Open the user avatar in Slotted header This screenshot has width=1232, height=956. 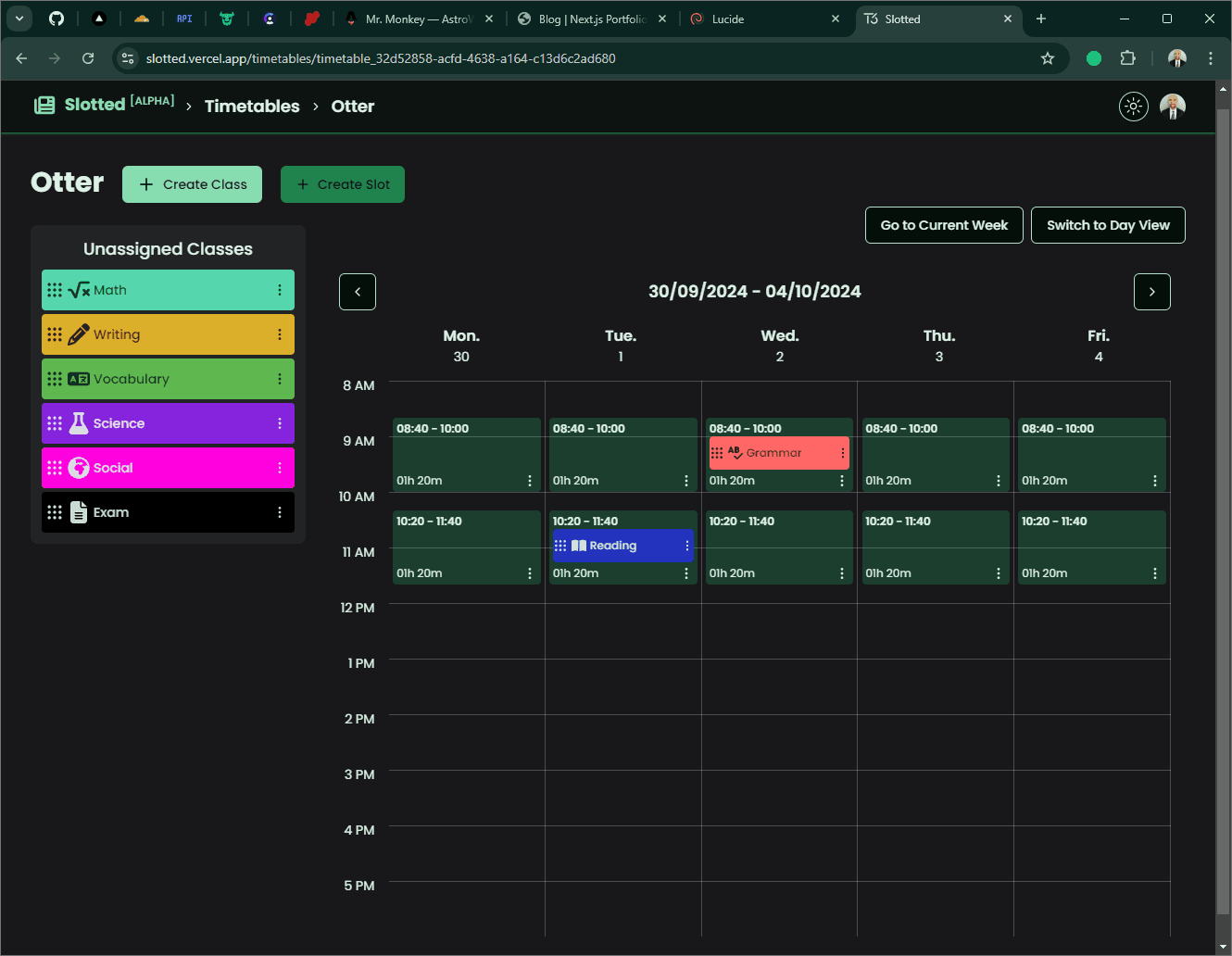tap(1173, 107)
